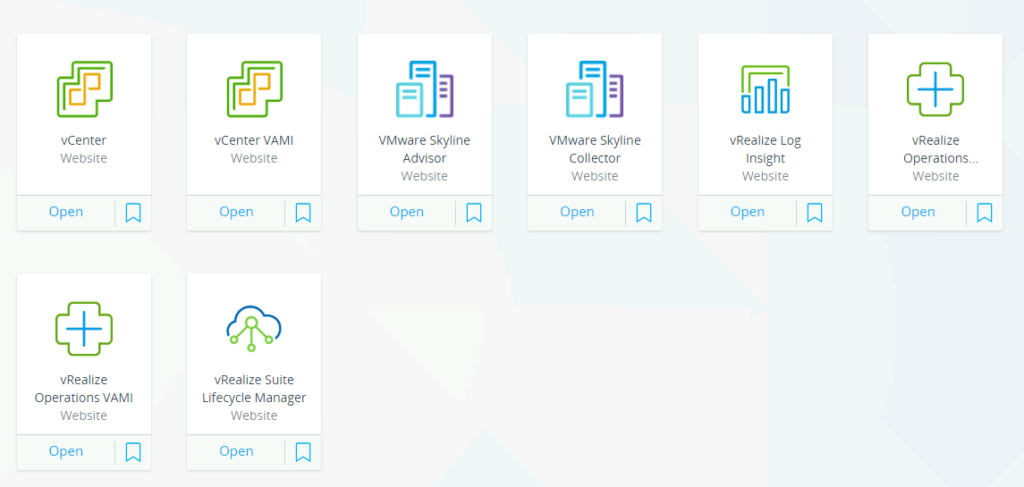The image size is (1024, 487).
Task: Bookmark VMware Skyline Collector
Action: pos(644,213)
